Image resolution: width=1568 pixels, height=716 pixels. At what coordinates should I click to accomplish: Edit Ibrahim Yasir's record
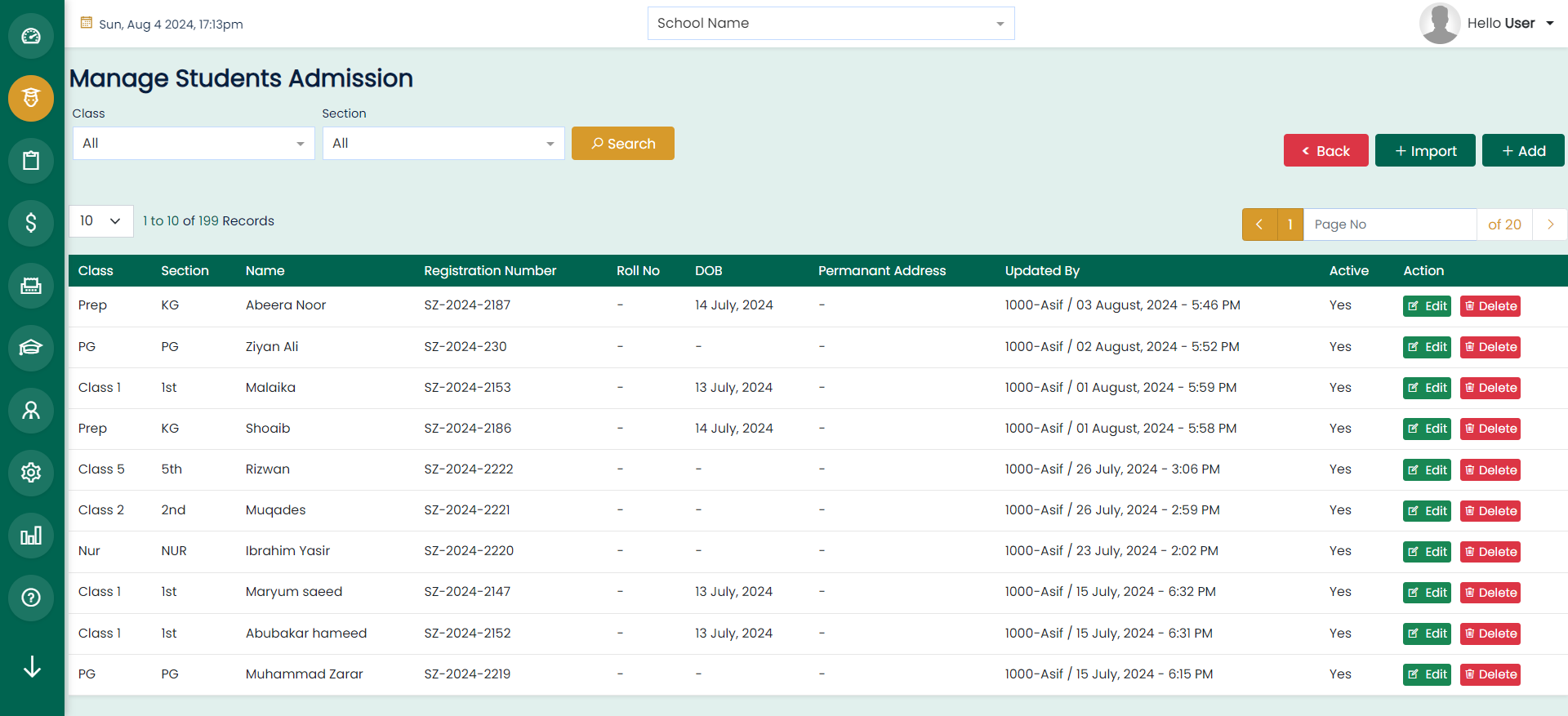point(1427,552)
